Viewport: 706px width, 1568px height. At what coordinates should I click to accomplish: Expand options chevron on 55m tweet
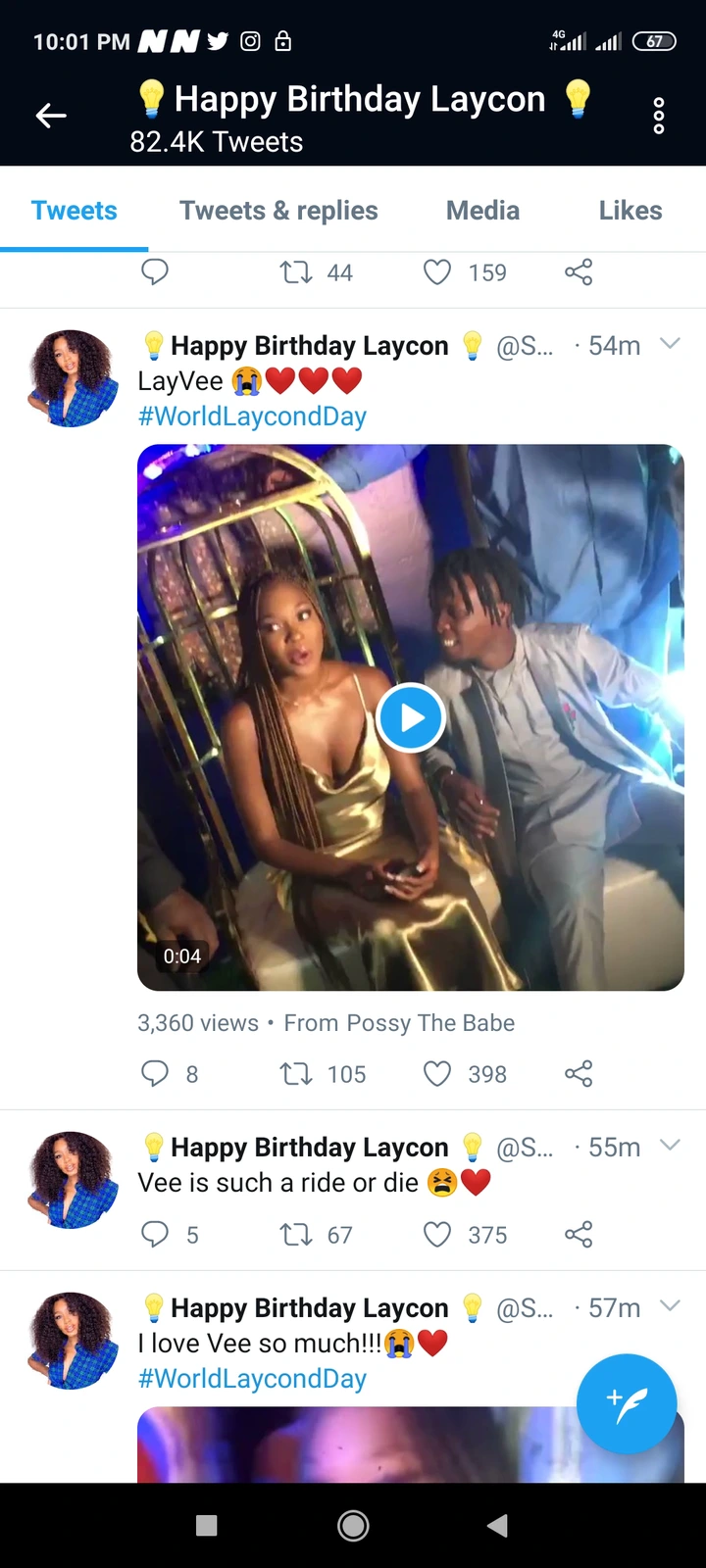(x=670, y=1146)
